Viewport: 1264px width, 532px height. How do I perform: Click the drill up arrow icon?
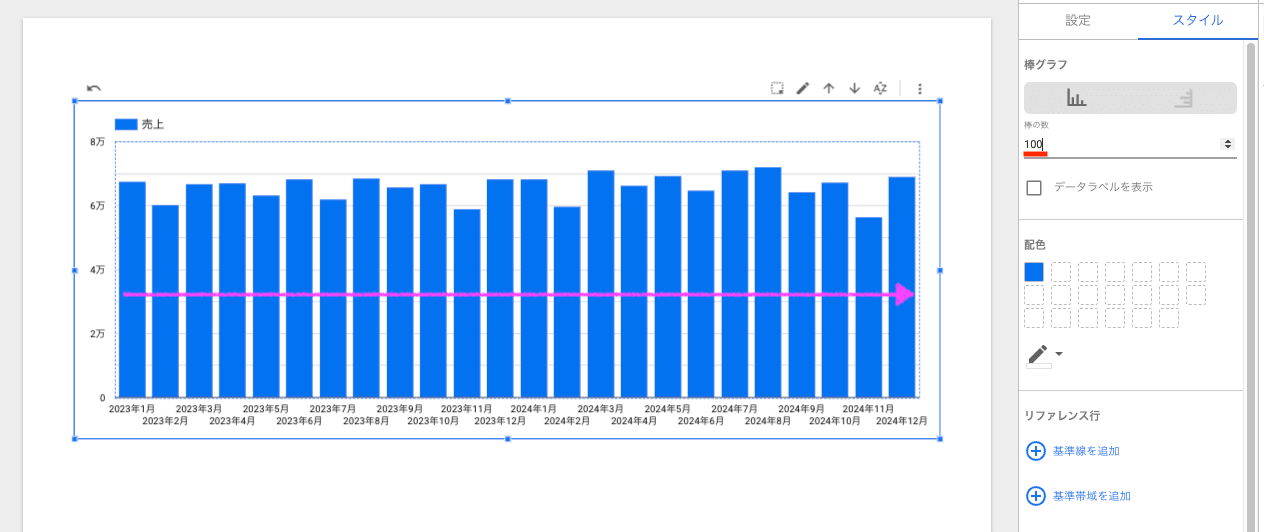pyautogui.click(x=828, y=88)
